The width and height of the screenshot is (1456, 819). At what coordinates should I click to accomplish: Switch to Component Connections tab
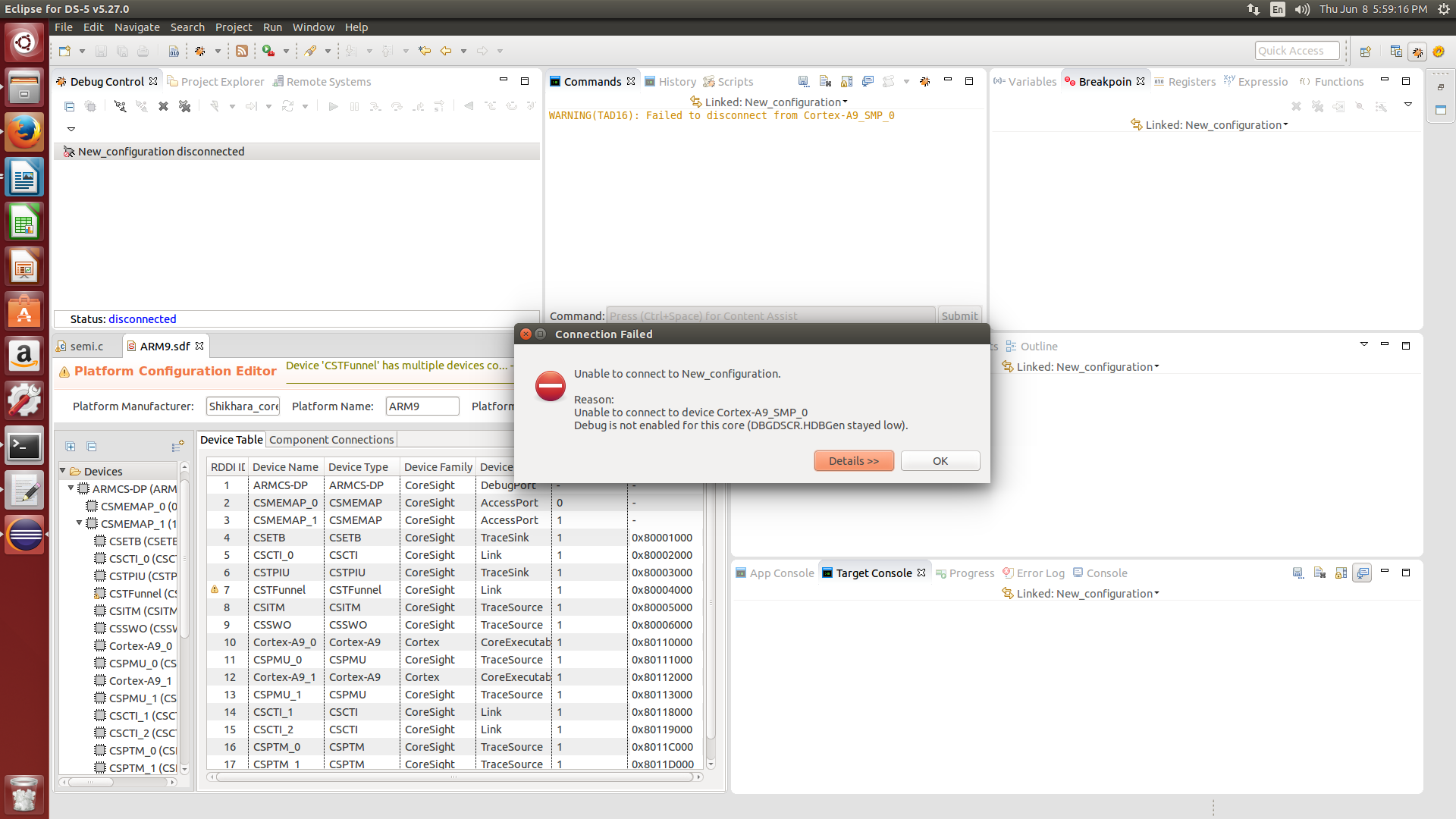(x=331, y=440)
